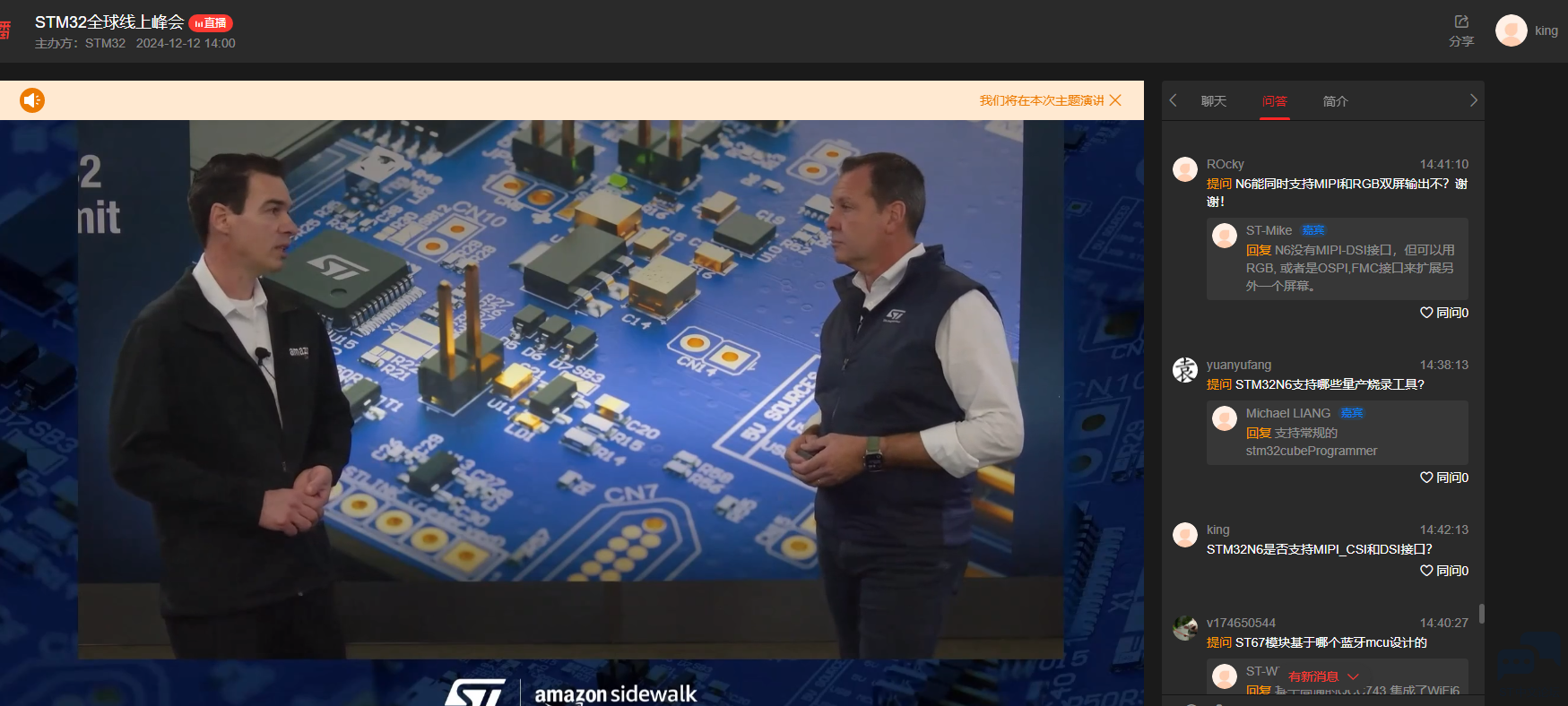Image resolution: width=1568 pixels, height=706 pixels.
Task: Click the reply text stm32cubeProgrammer
Action: tap(1312, 451)
